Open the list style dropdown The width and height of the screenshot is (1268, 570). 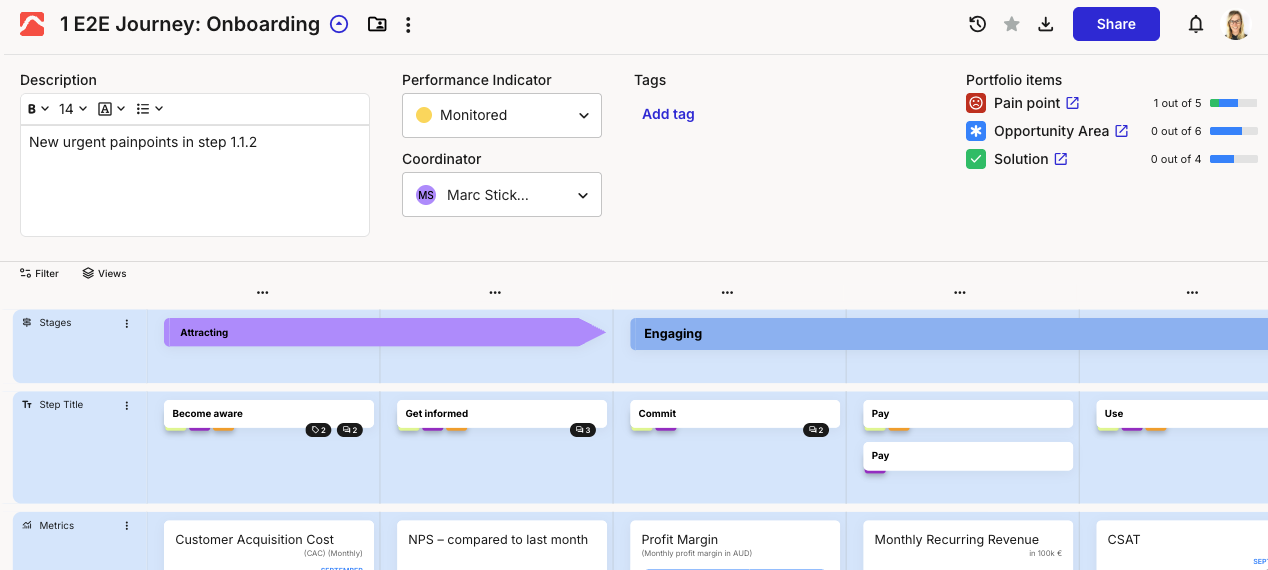(x=149, y=109)
